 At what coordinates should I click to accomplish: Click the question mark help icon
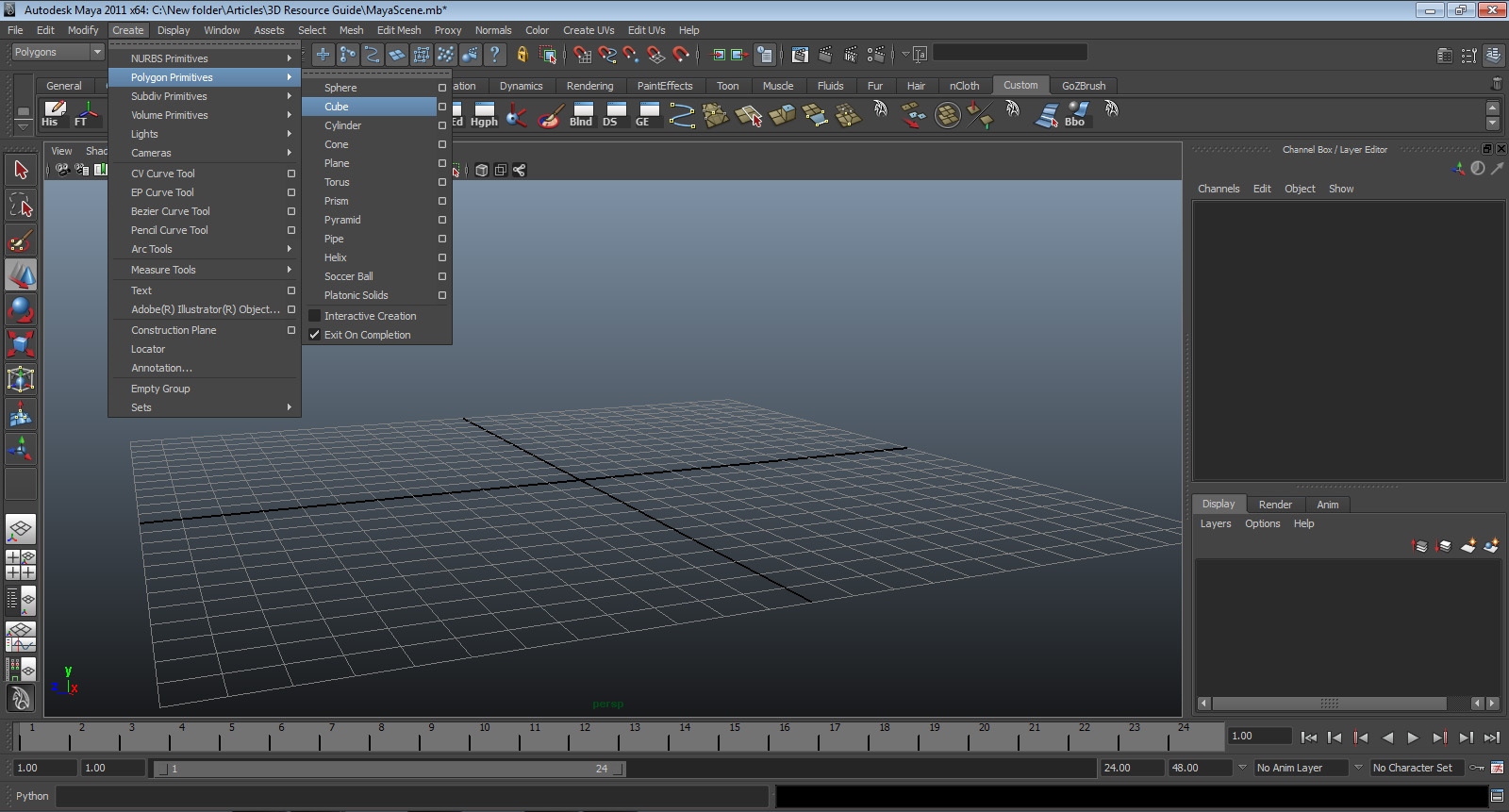tap(494, 55)
